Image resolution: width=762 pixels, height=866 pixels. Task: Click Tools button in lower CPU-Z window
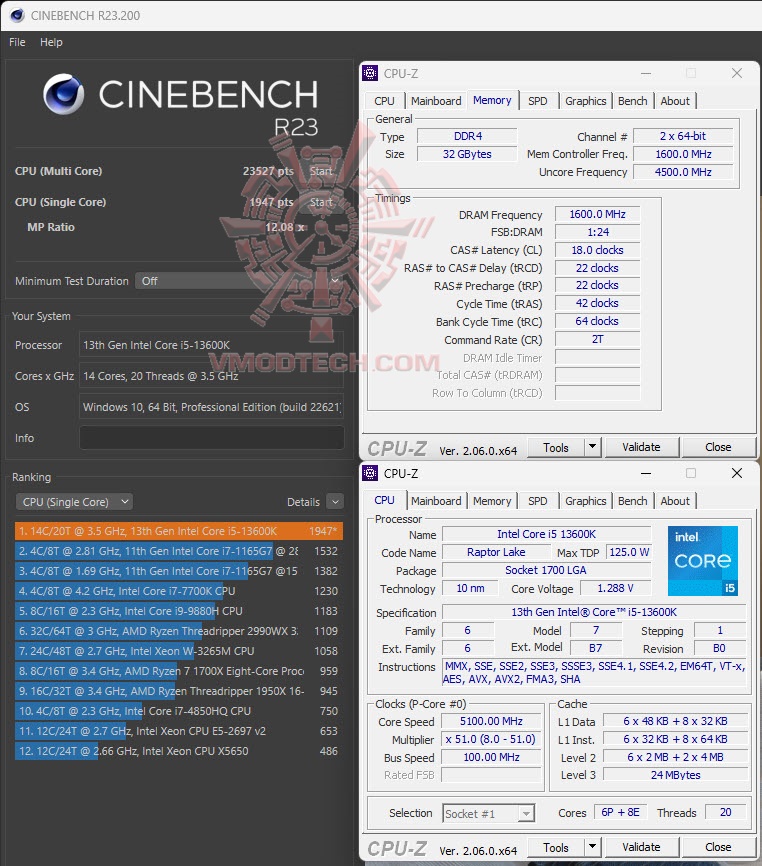pyautogui.click(x=555, y=847)
